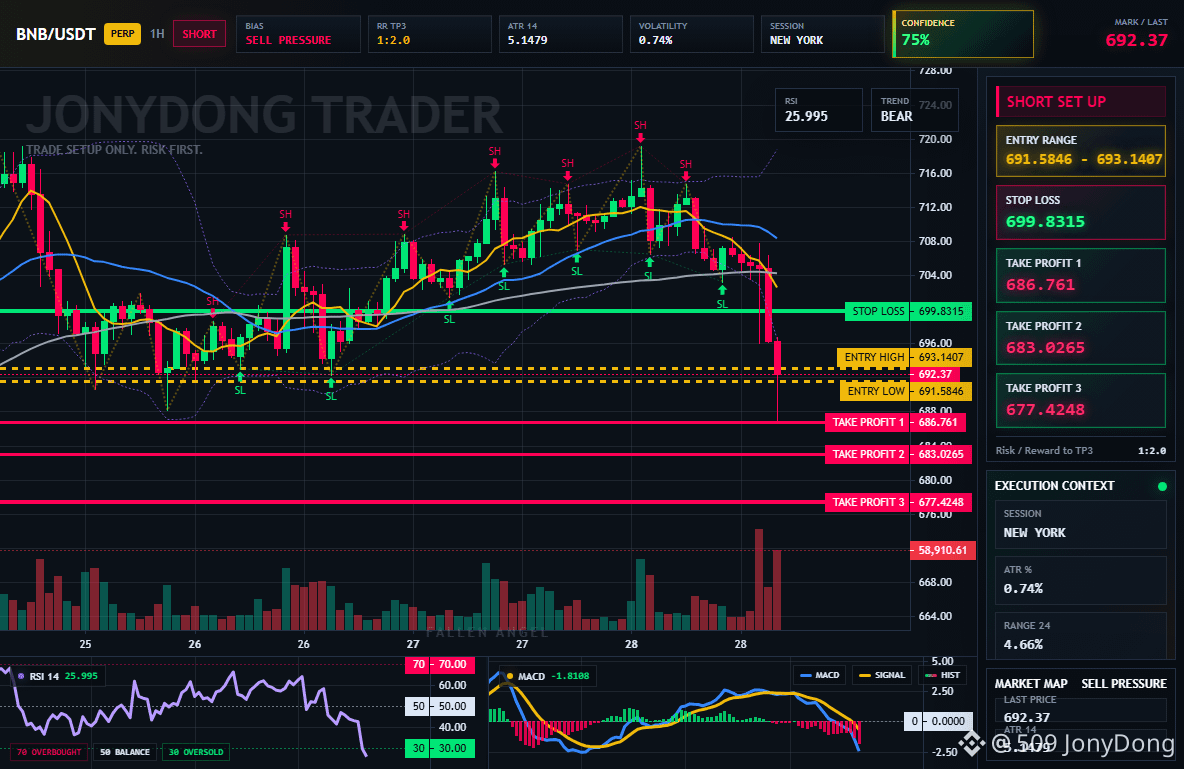The height and width of the screenshot is (769, 1184).
Task: Click the RANGE 24 4.66% card
Action: coord(1081,636)
